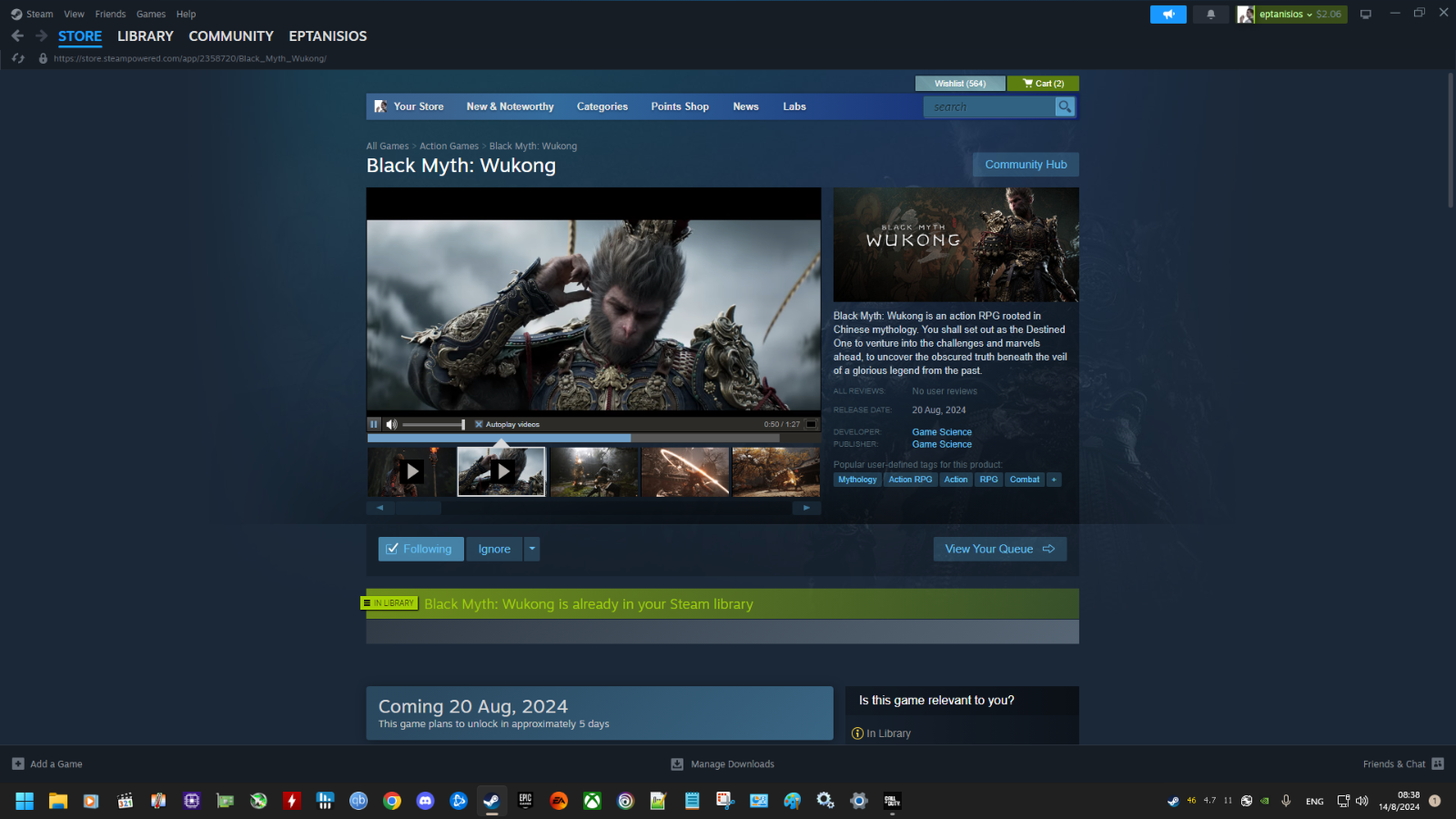The image size is (1456, 819).
Task: Go forward with the forward arrow
Action: pos(41,35)
